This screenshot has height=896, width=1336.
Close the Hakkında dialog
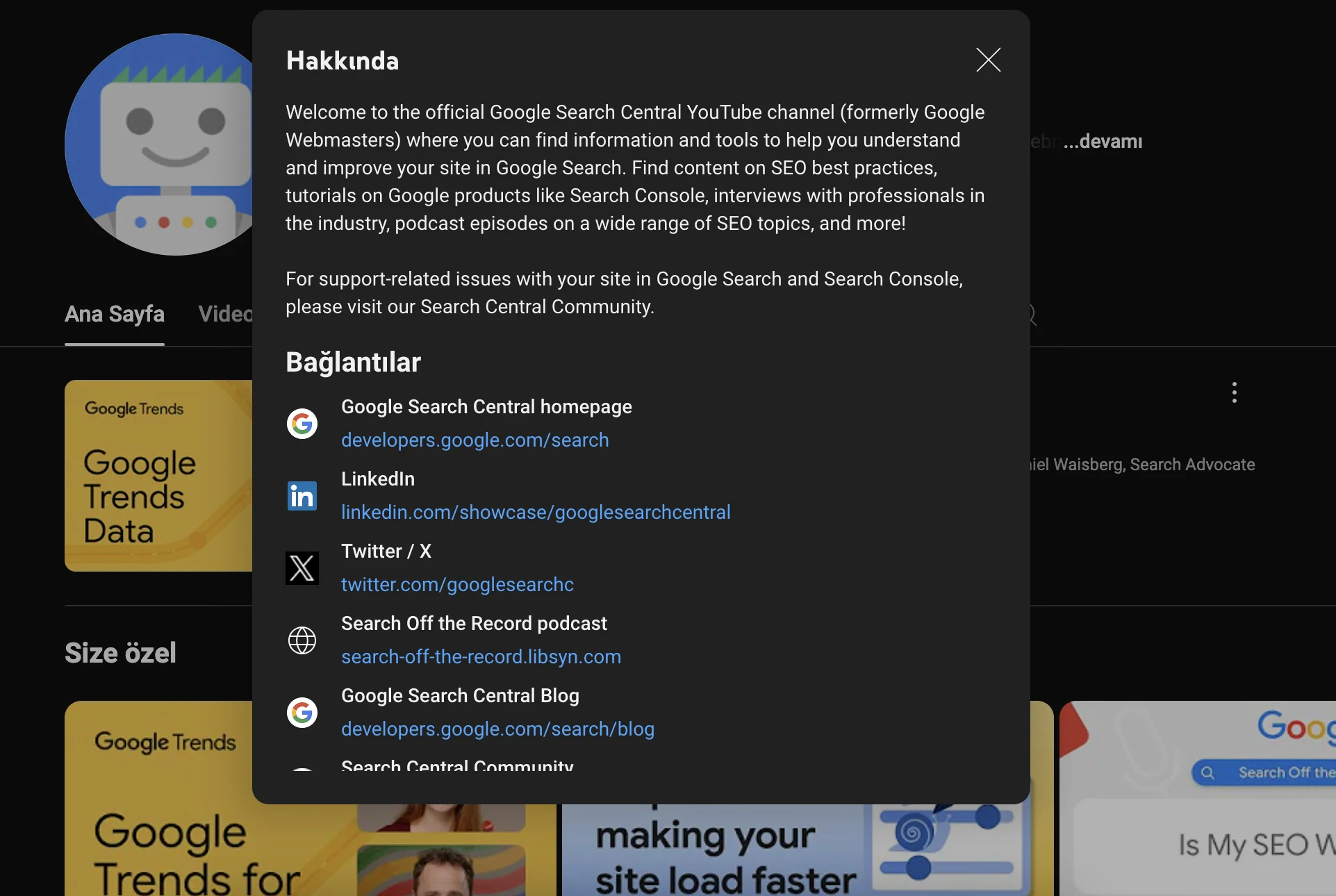click(988, 60)
